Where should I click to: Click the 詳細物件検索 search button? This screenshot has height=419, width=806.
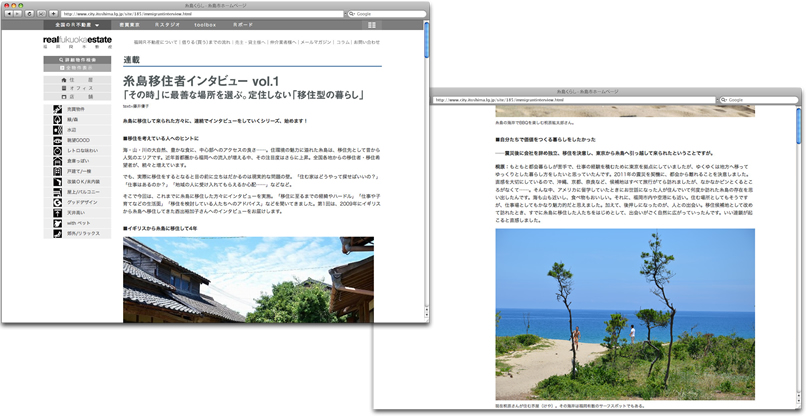(x=77, y=60)
